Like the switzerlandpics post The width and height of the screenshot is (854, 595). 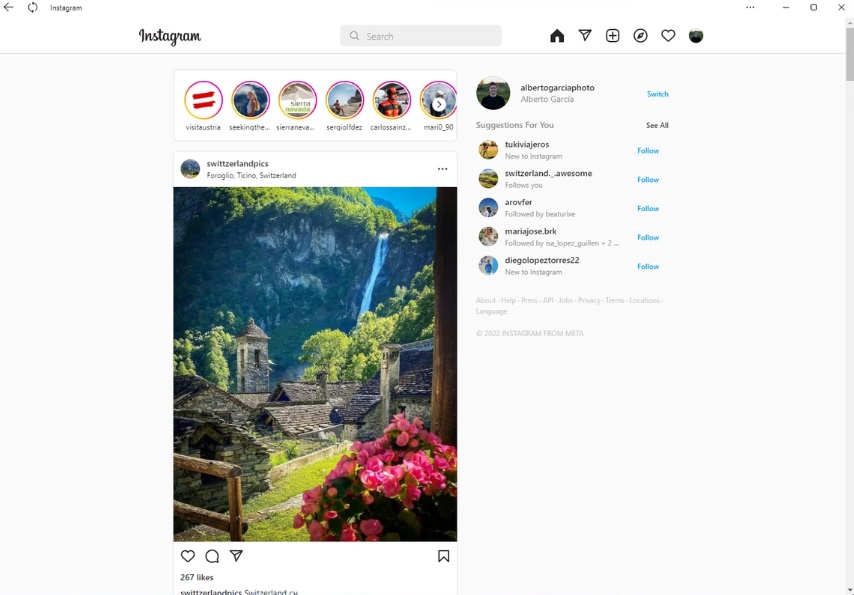tap(188, 556)
